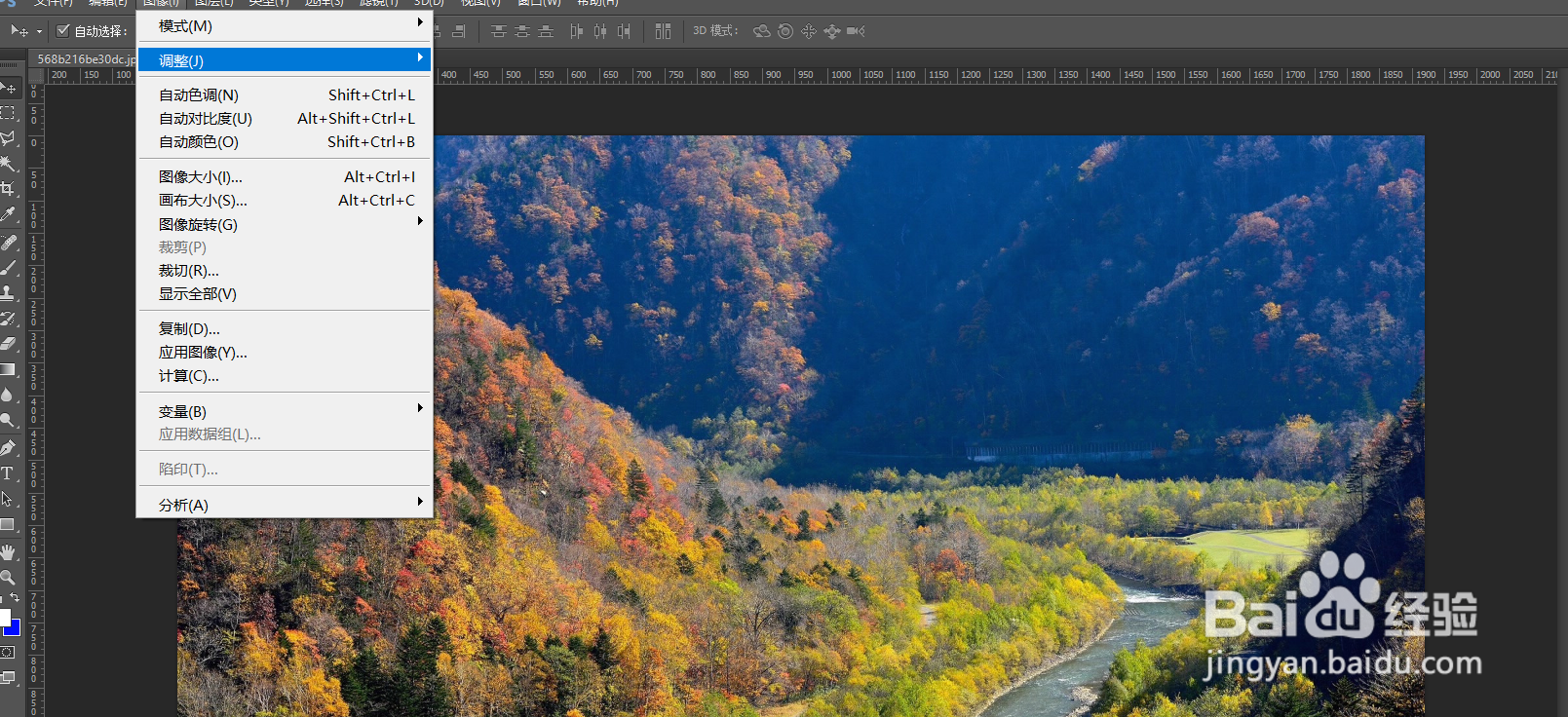This screenshot has width=1568, height=717.
Task: Select the Zoom tool in the toolbox
Action: pyautogui.click(x=8, y=577)
